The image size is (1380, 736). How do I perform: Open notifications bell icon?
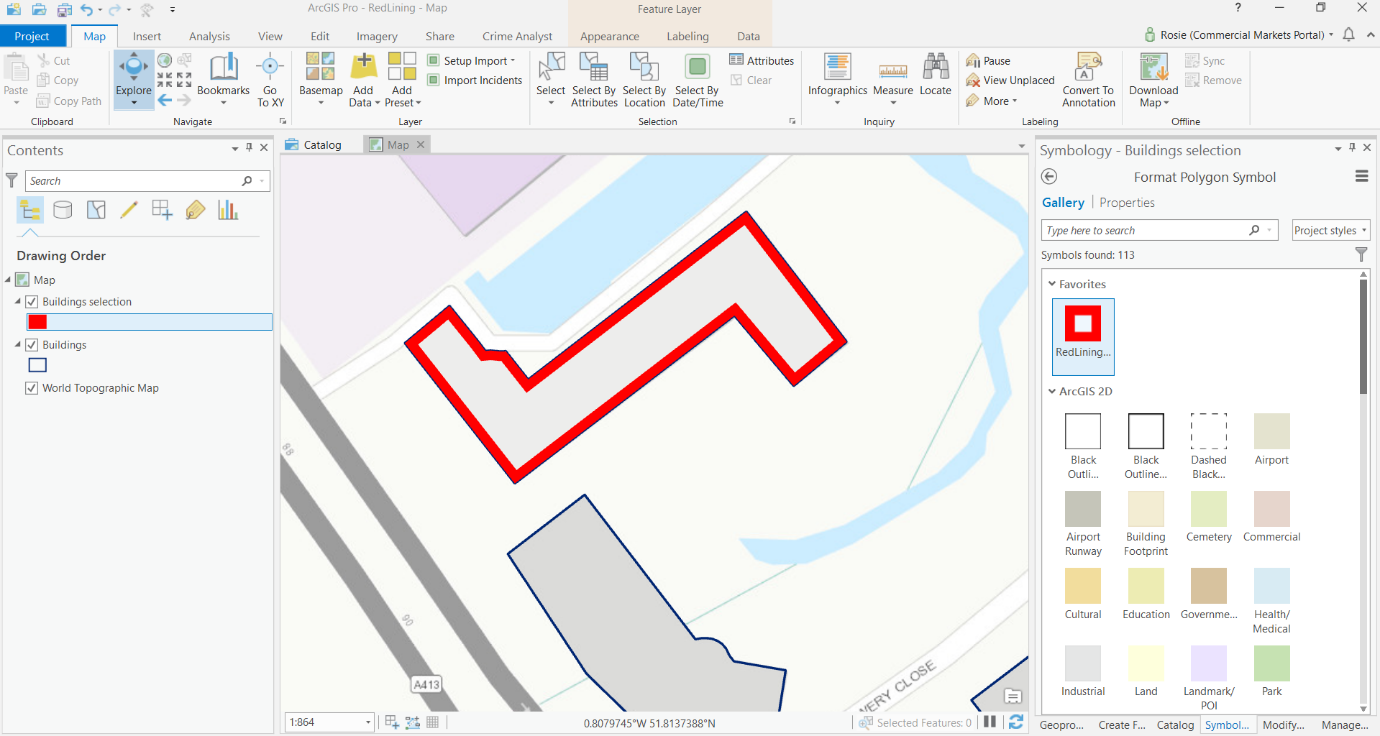click(1348, 35)
